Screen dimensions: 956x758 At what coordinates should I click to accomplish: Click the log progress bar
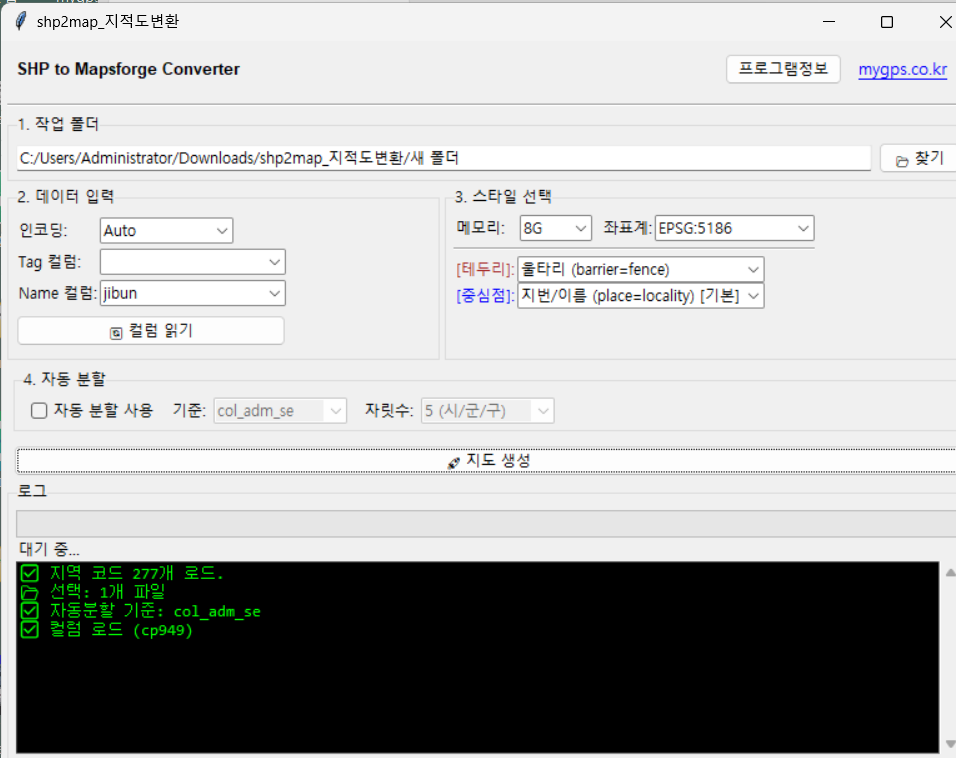(x=485, y=524)
